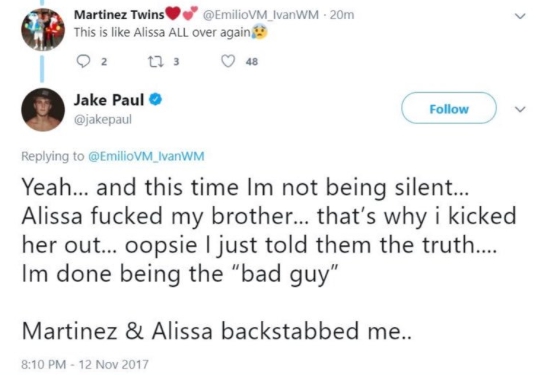Click the Jake Paul display name
The width and height of the screenshot is (555, 375).
point(109,100)
